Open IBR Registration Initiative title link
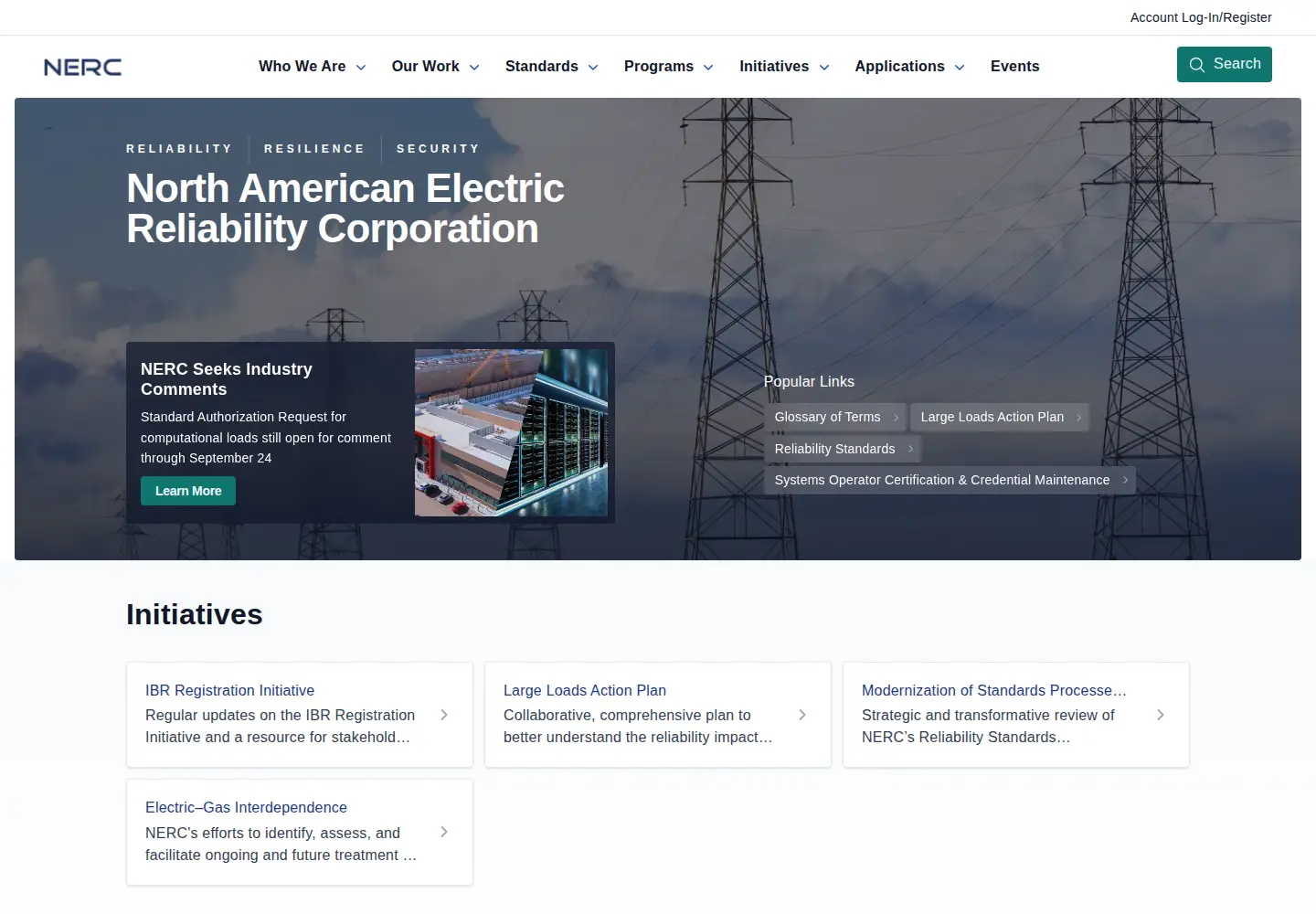Image resolution: width=1316 pixels, height=914 pixels. (229, 691)
